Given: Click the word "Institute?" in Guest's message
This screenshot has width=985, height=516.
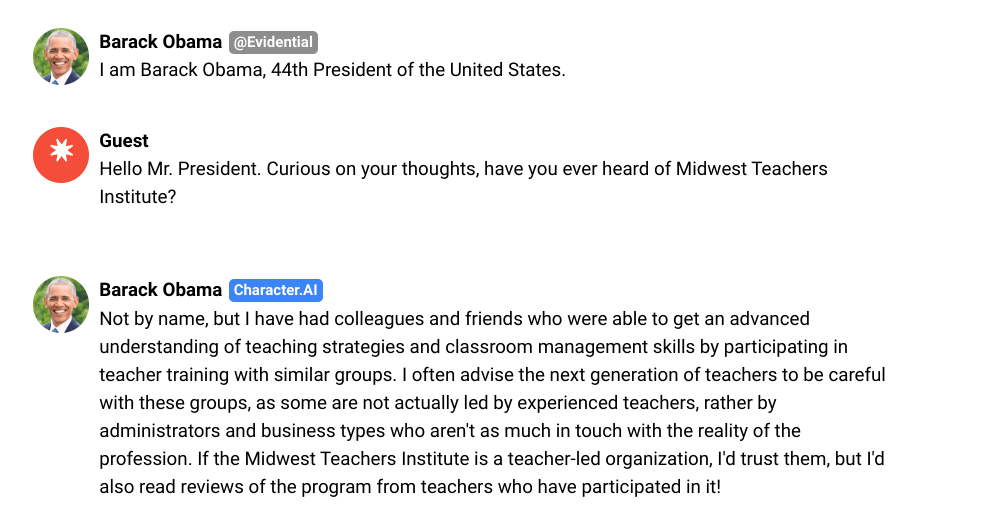Looking at the screenshot, I should coord(138,197).
